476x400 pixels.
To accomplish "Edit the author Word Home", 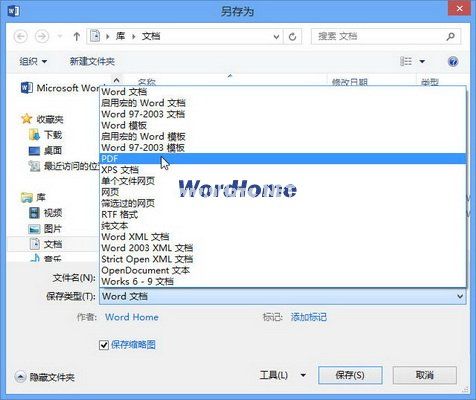I will point(132,317).
